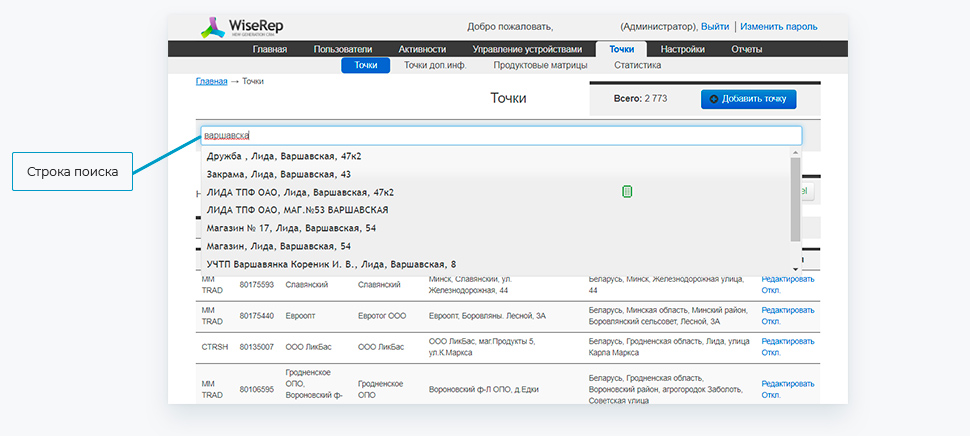Click Редактировать in the Славянский row
970x436 pixels.
[788, 279]
